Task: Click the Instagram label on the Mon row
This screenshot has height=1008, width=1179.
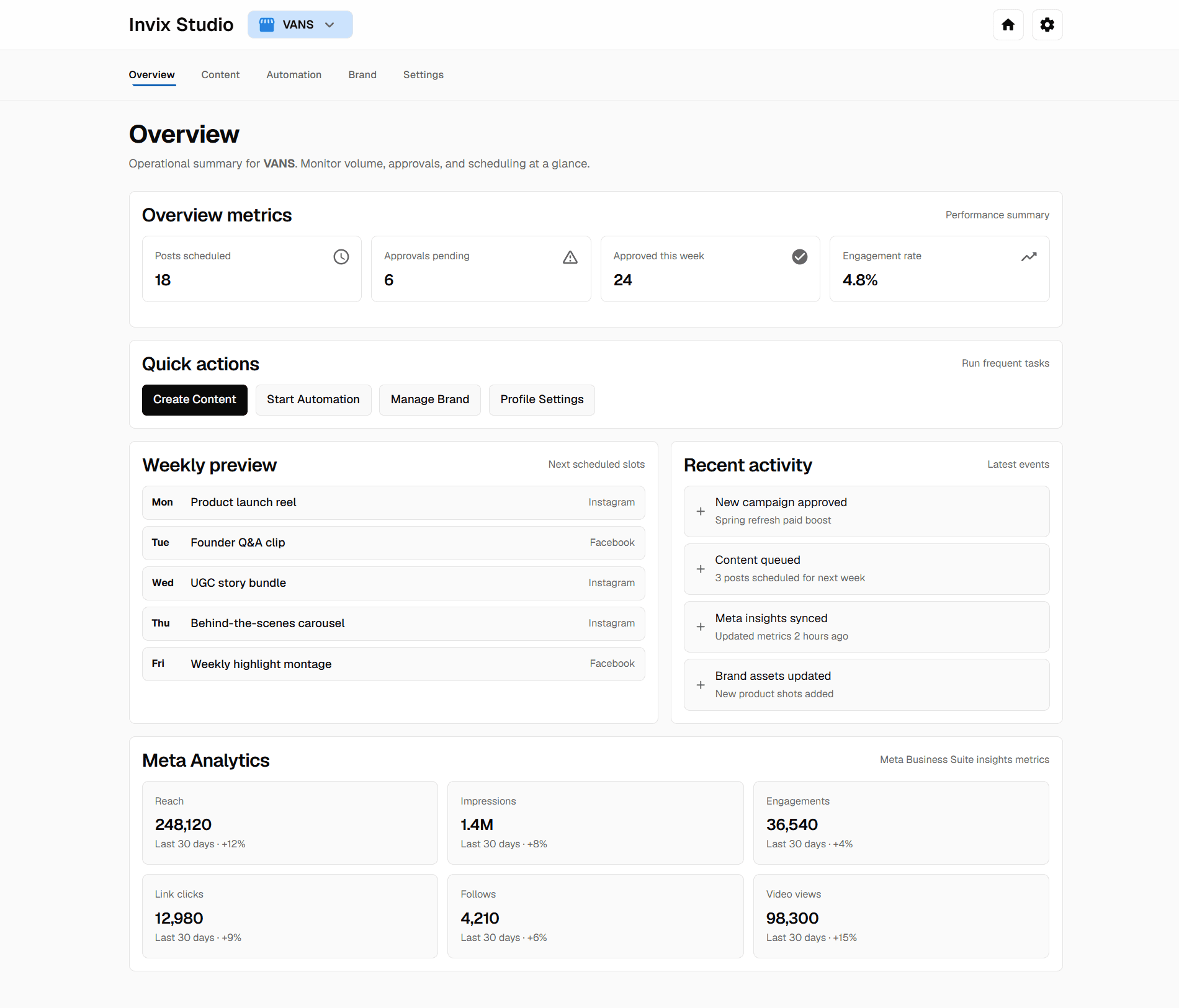Action: (612, 502)
